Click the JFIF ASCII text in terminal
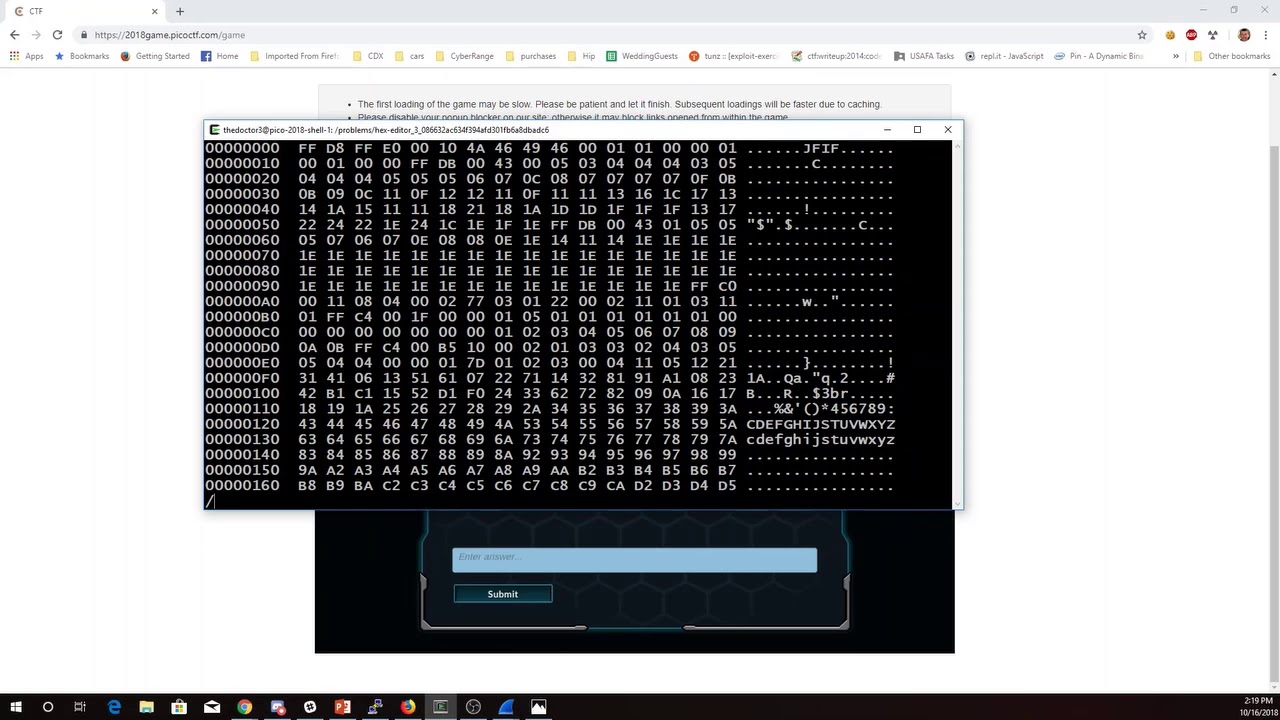This screenshot has height=720, width=1280. point(822,148)
